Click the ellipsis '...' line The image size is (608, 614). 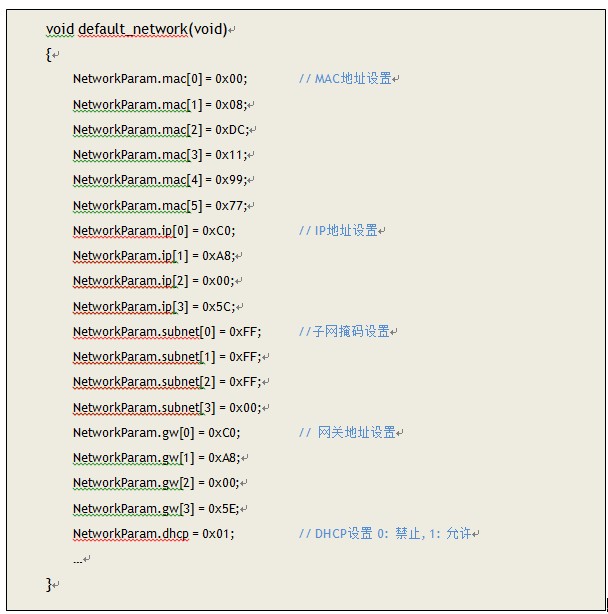[x=78, y=562]
